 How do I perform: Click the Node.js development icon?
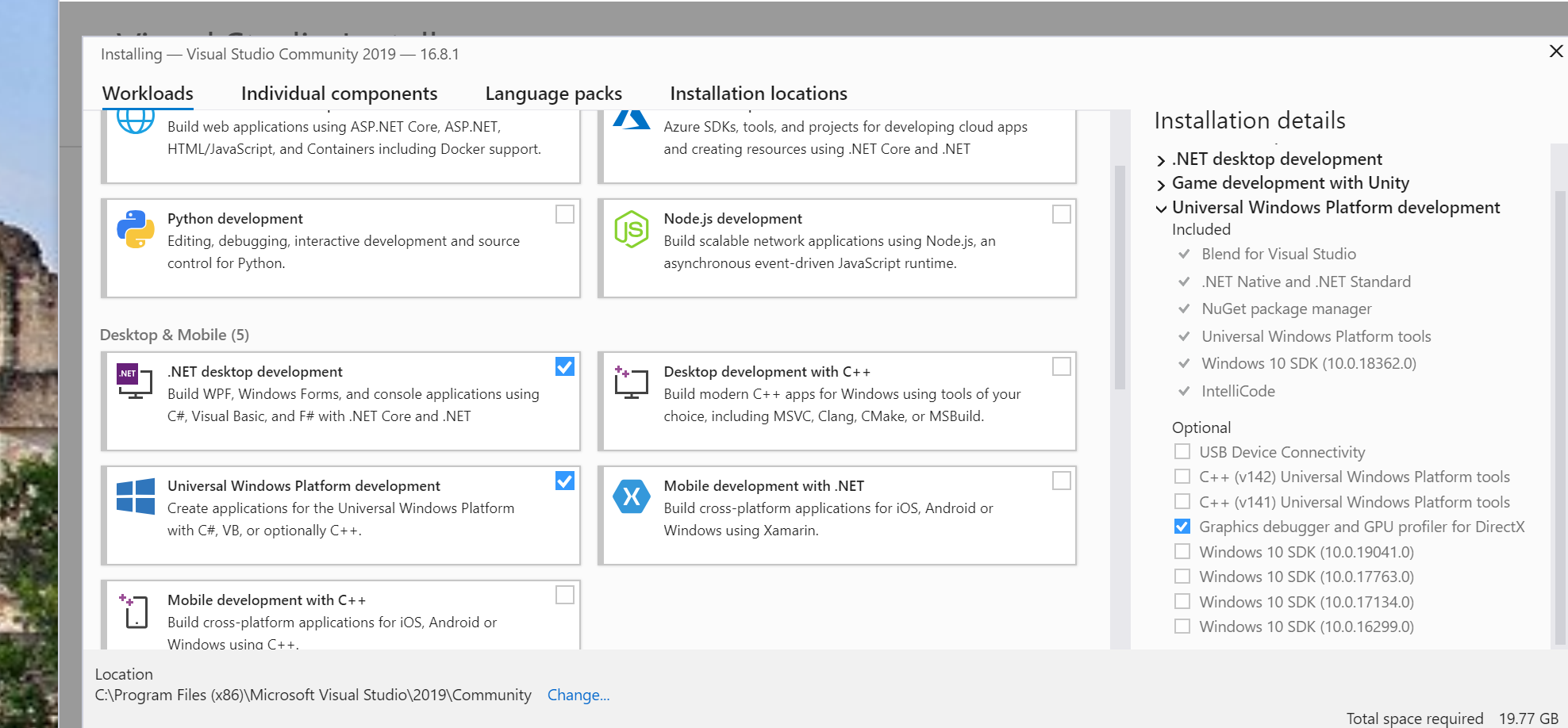pos(632,229)
